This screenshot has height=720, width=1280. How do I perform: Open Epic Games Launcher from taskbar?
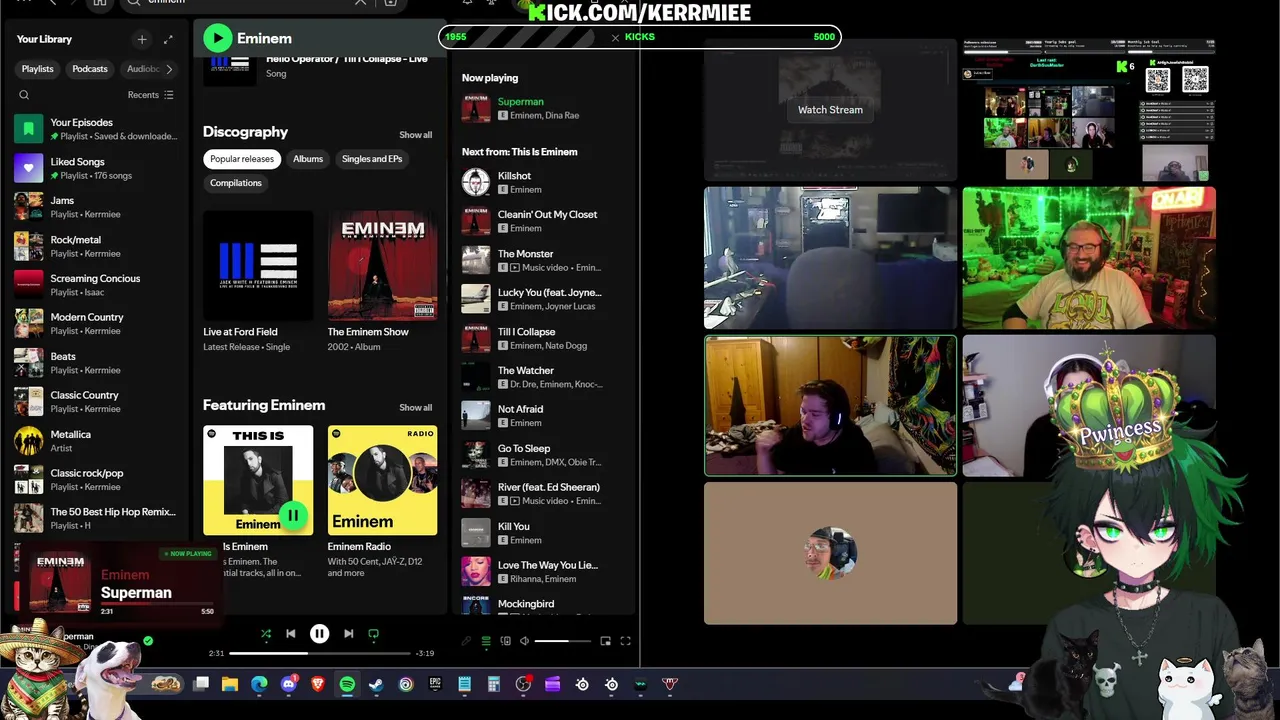tap(435, 684)
